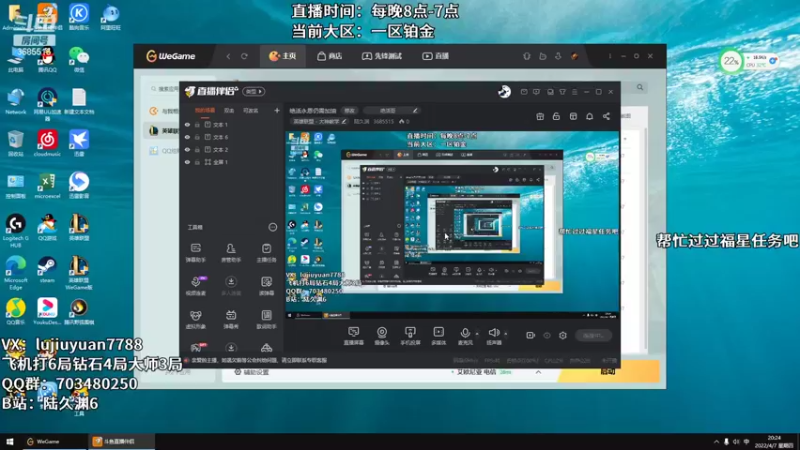Click WeGame refresh arrow icon

click(x=244, y=56)
